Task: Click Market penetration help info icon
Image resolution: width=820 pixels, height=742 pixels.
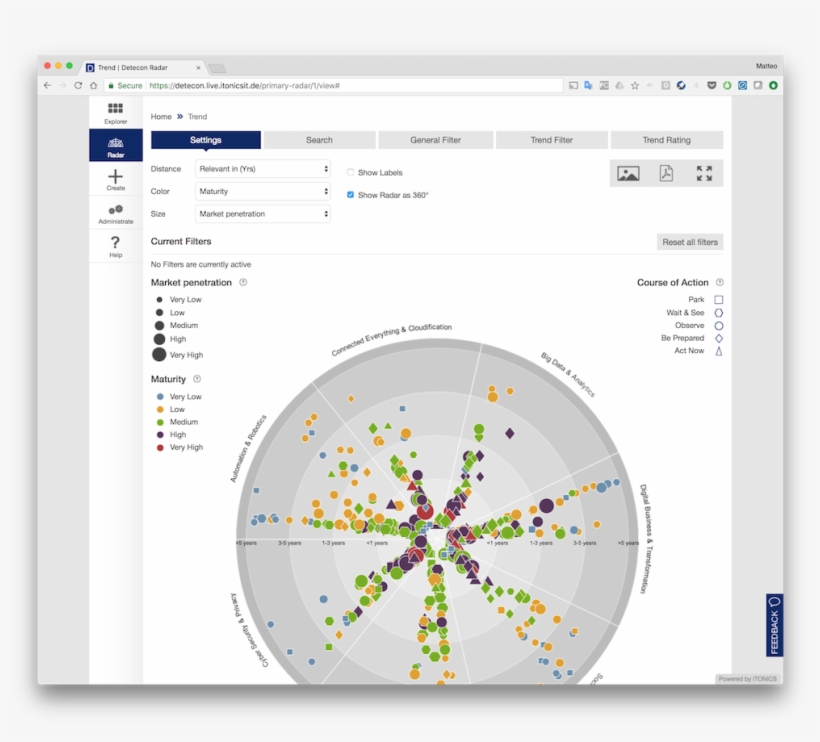Action: [243, 282]
